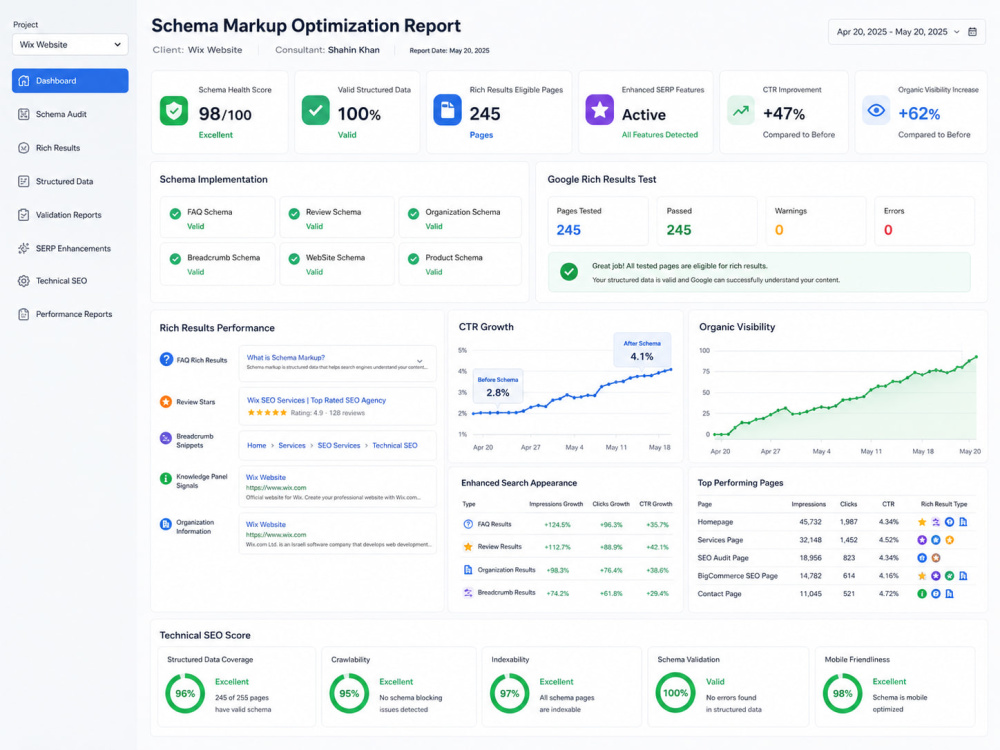This screenshot has width=1000, height=750.
Task: Click the 'After Schema 4.1%' chart marker
Action: pos(642,350)
